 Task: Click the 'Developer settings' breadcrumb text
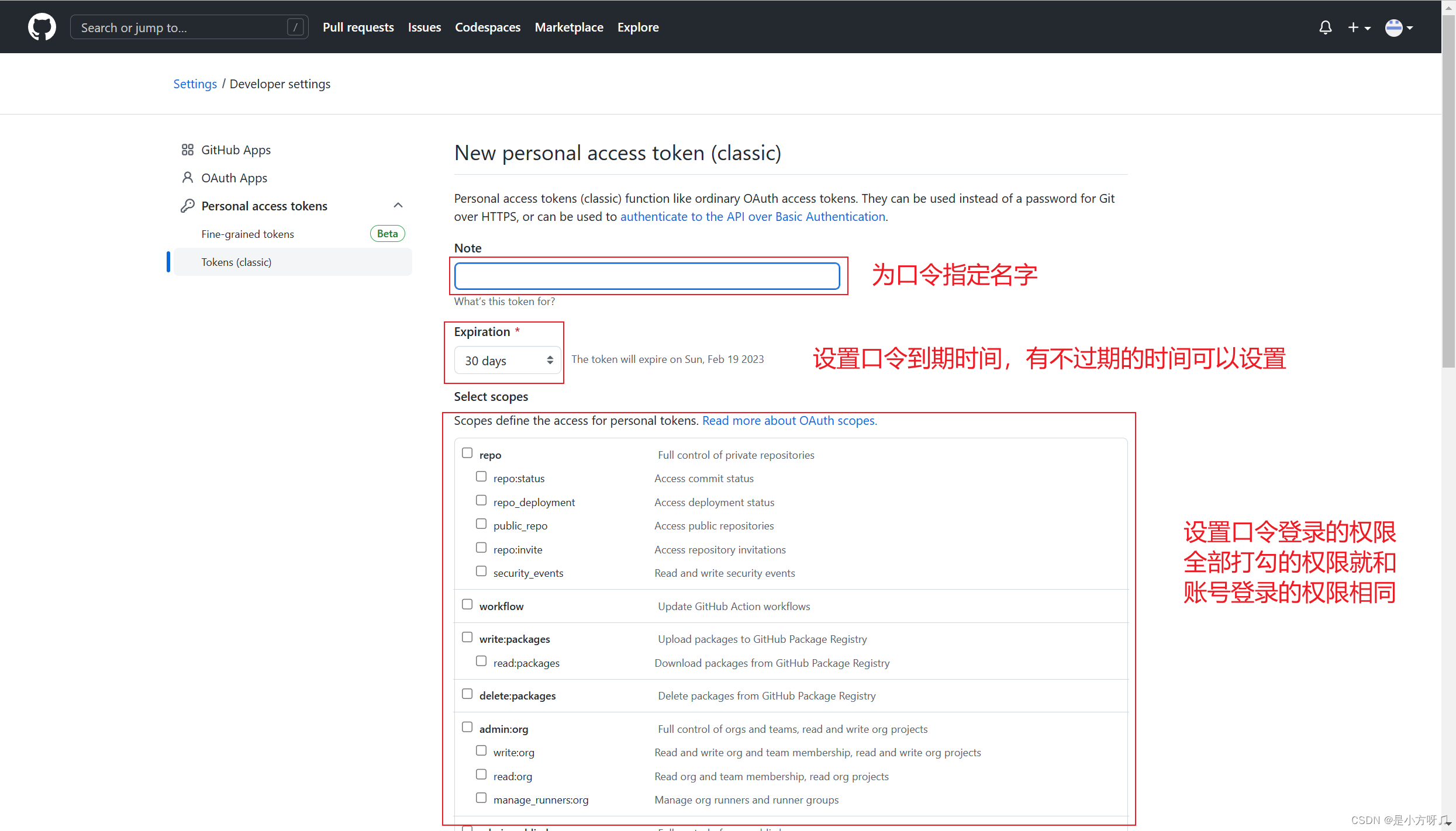(280, 84)
